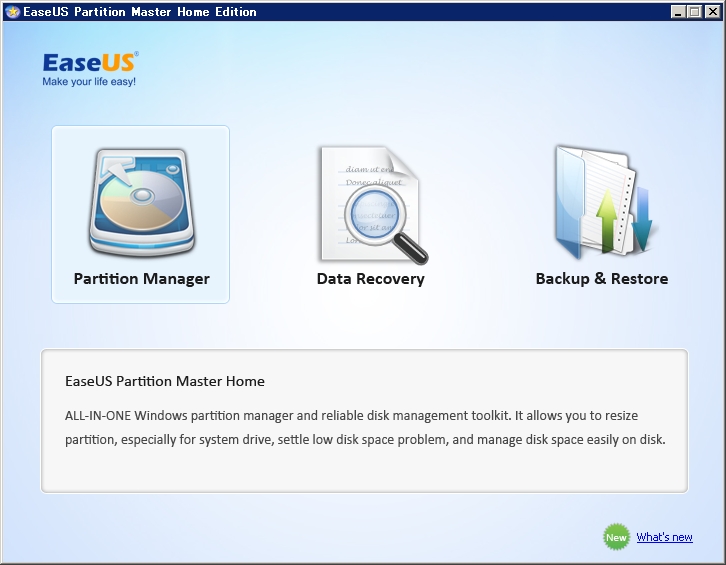726x565 pixels.
Task: Click the title bar text 'EaseUS Partition Master Home Edition'
Action: [x=140, y=12]
